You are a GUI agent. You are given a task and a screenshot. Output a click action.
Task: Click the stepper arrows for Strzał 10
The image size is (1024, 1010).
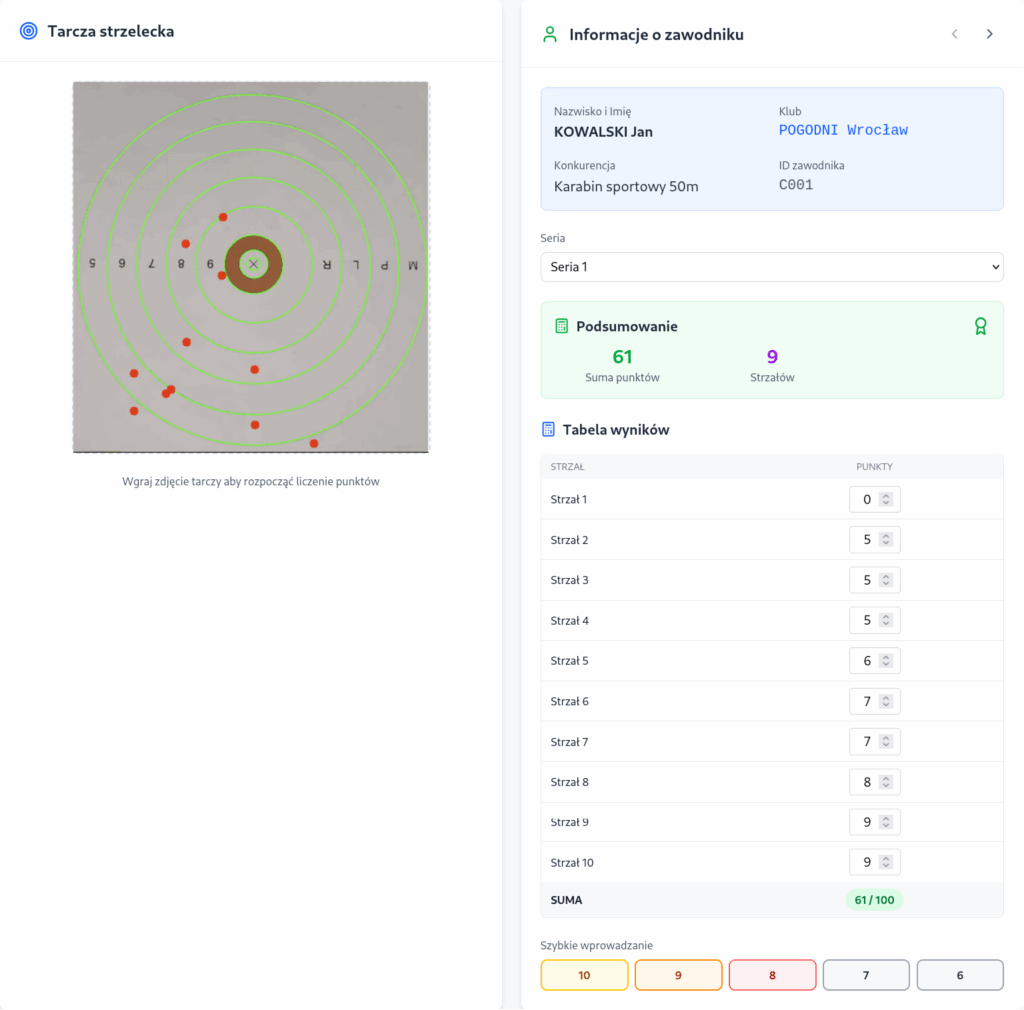(x=885, y=862)
